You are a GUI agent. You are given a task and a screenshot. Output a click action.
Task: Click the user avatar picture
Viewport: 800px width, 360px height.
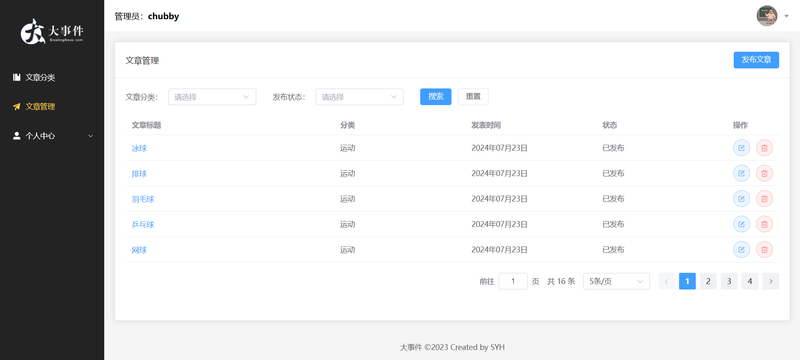click(766, 16)
